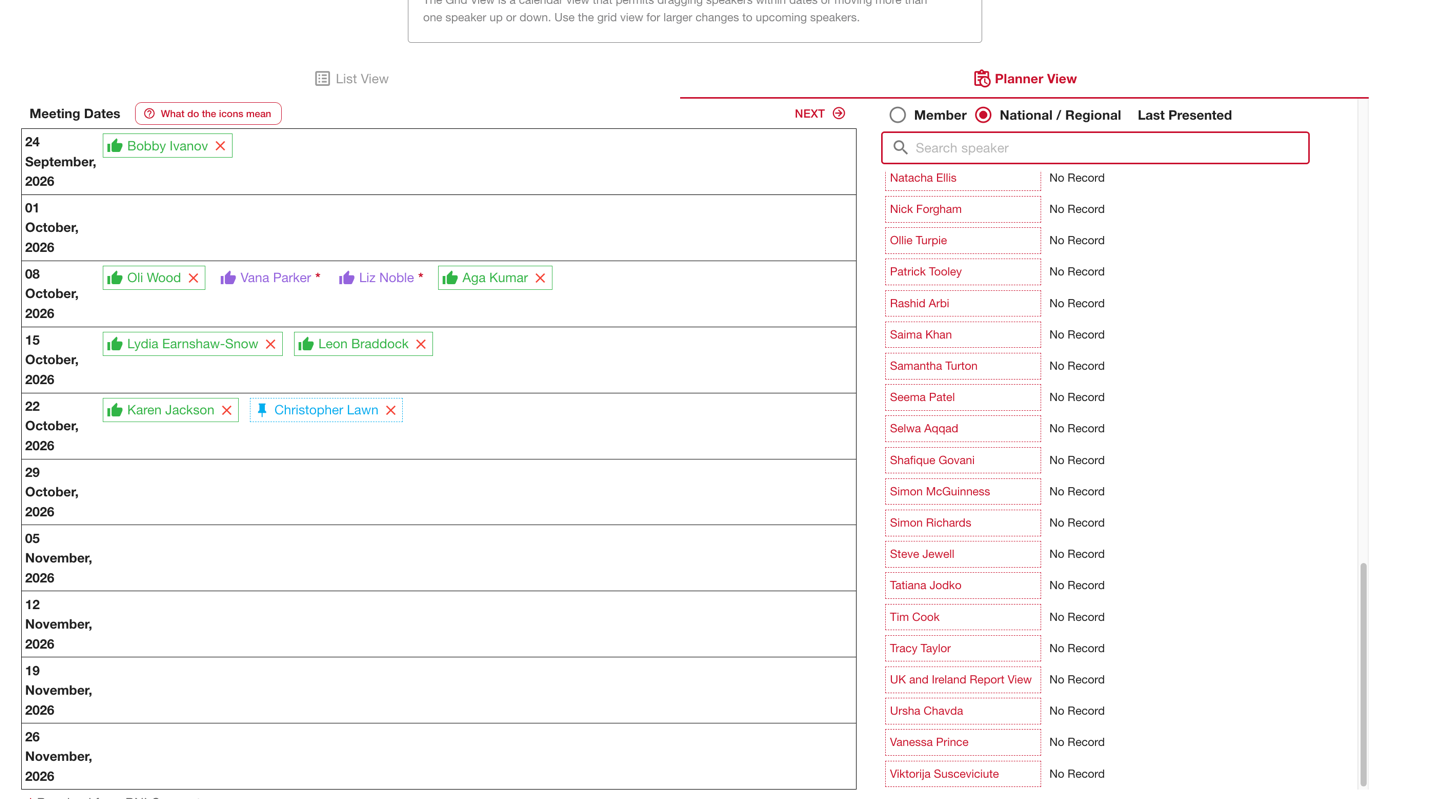Remove Christopher Lawn with the red X

point(391,410)
